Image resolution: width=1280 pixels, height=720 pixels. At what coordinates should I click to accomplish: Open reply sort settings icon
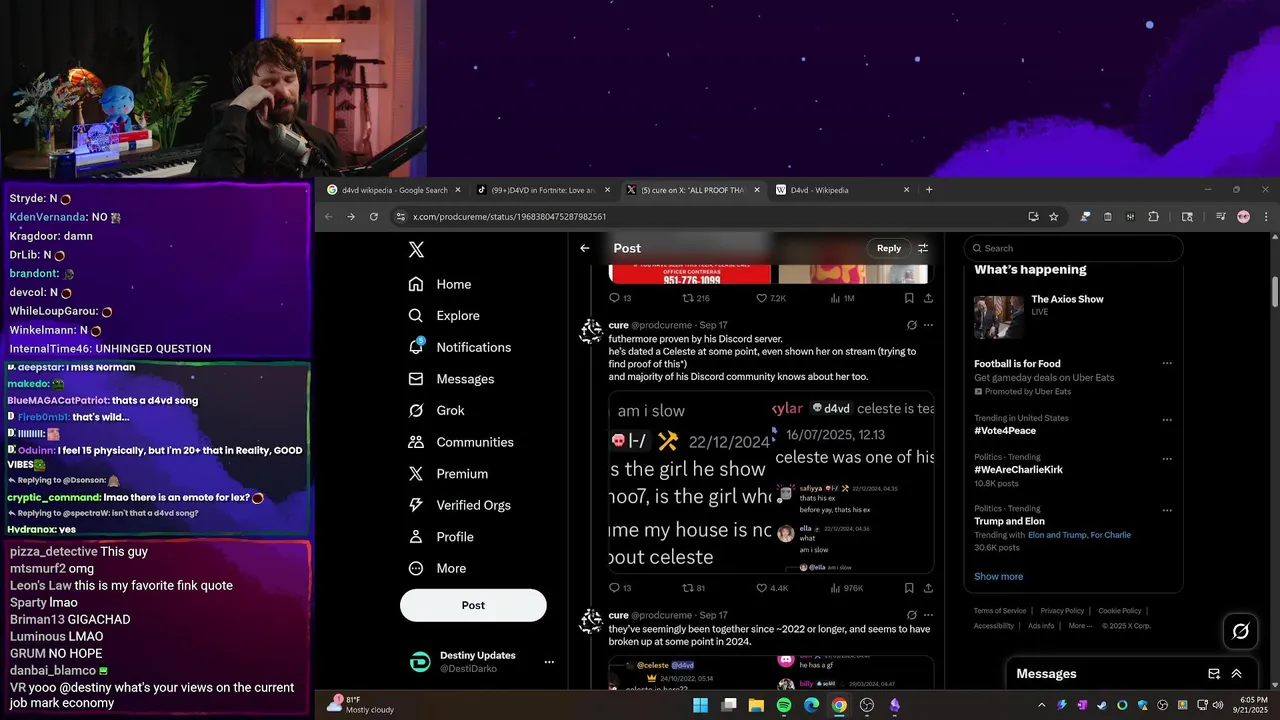[923, 248]
